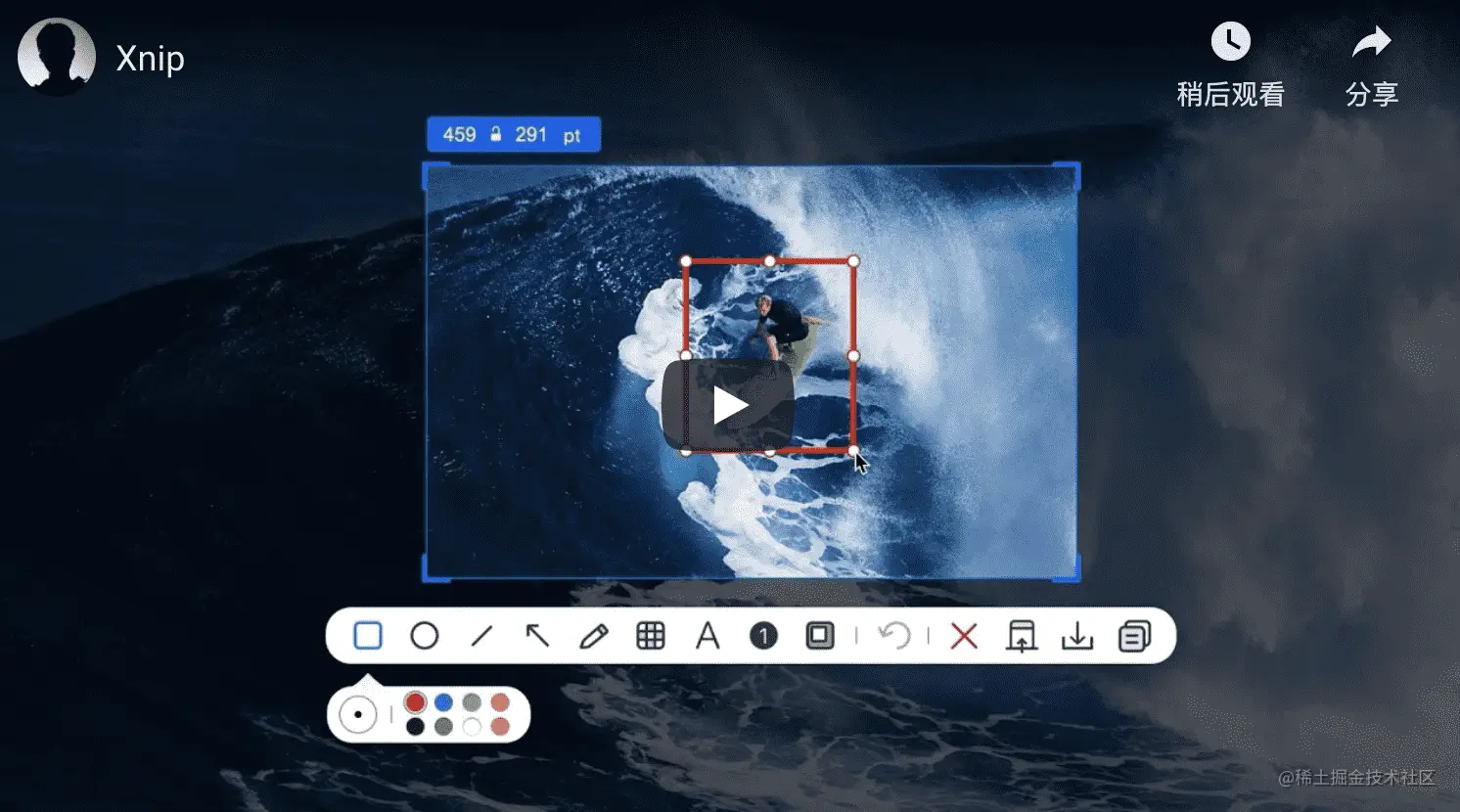Save screenshot with download arrow icon
Screen dimensions: 1460x812
pyautogui.click(x=1077, y=636)
